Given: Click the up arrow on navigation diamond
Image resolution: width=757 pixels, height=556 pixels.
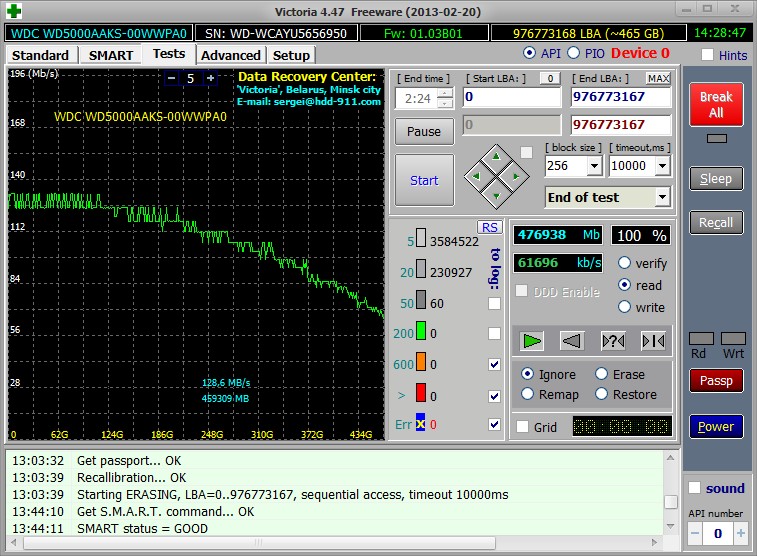Looking at the screenshot, I should [x=498, y=157].
